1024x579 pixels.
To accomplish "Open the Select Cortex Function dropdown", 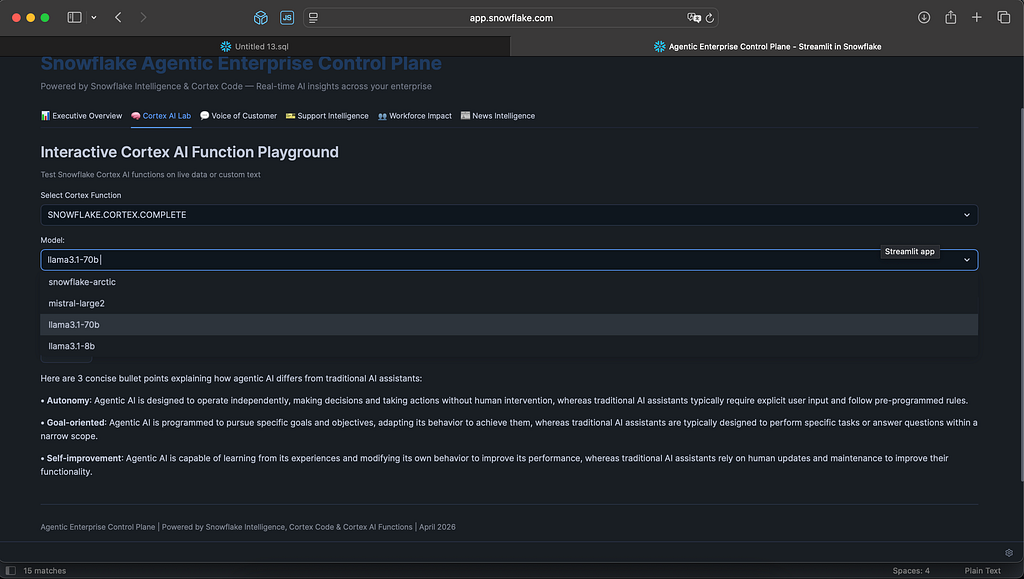I will pyautogui.click(x=509, y=215).
